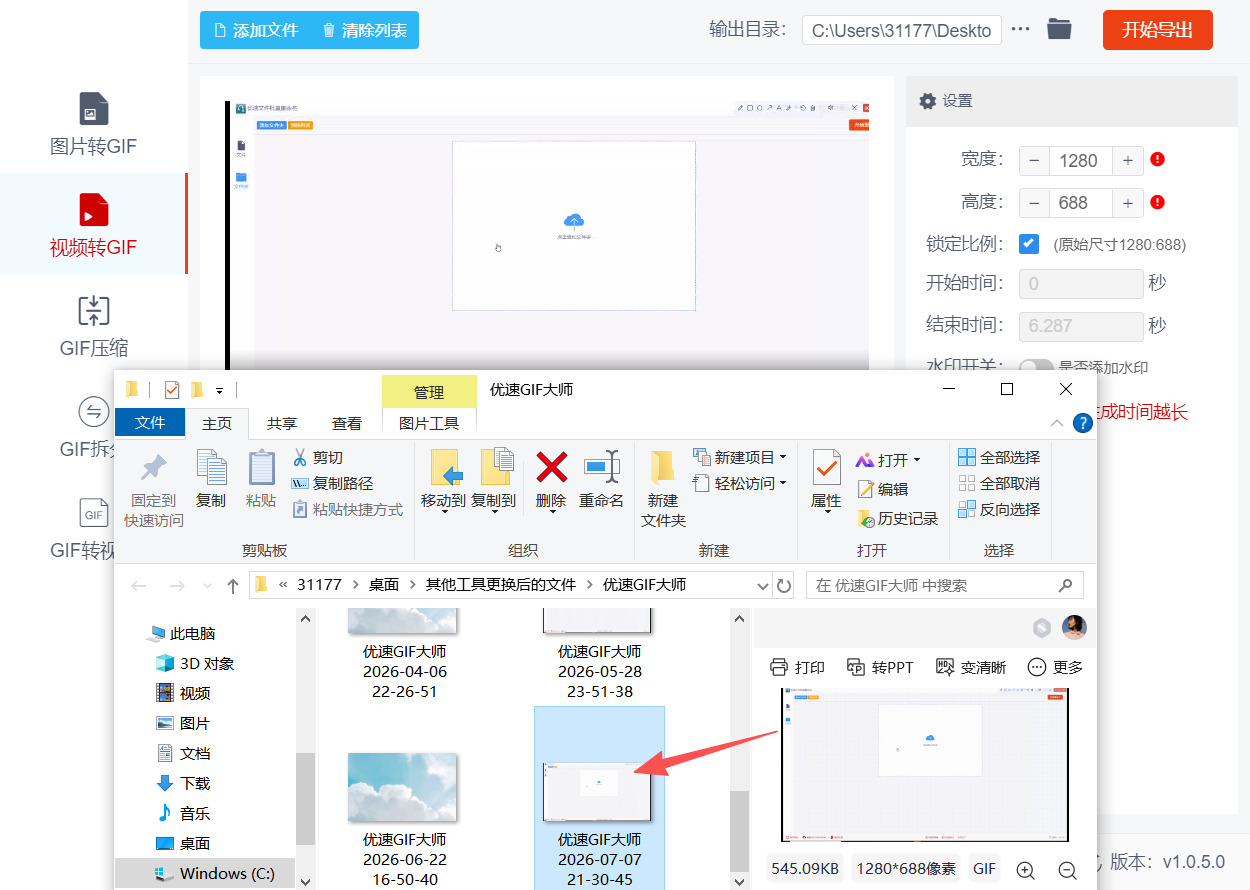Click 转PPT in the preview pane
The image size is (1250, 890).
click(x=879, y=667)
